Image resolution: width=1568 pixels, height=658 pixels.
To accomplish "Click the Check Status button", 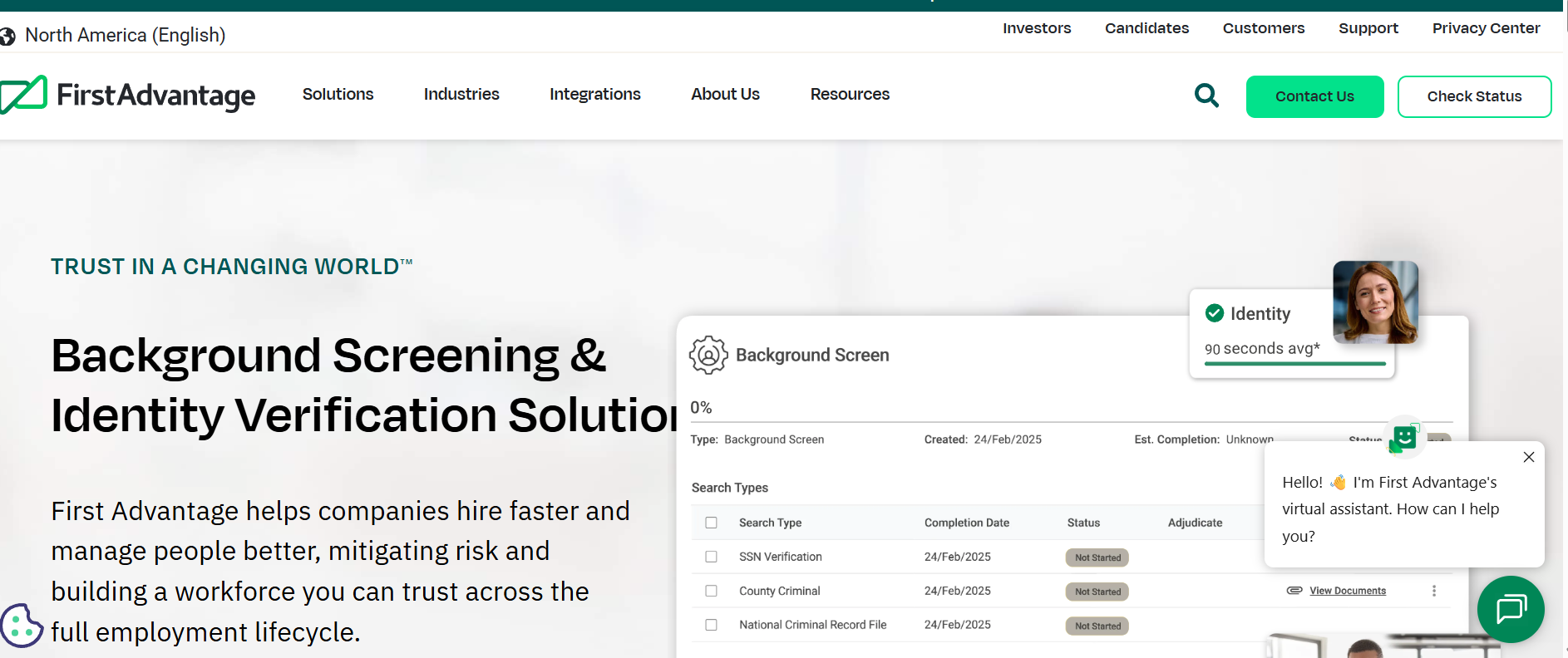I will click(x=1474, y=96).
